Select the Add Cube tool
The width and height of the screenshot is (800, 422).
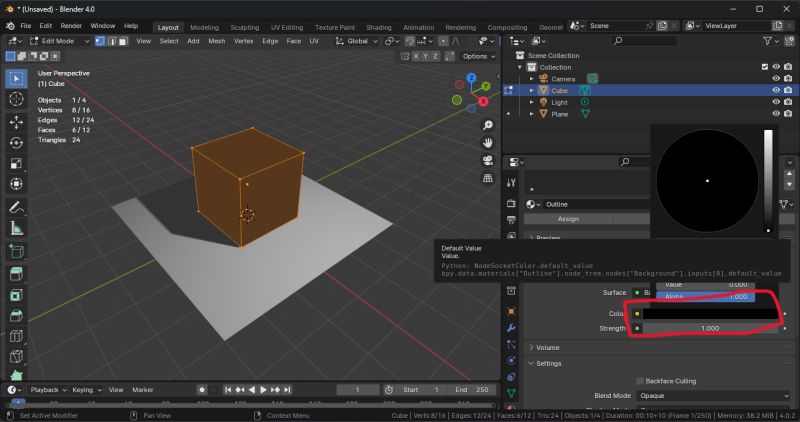(x=16, y=251)
